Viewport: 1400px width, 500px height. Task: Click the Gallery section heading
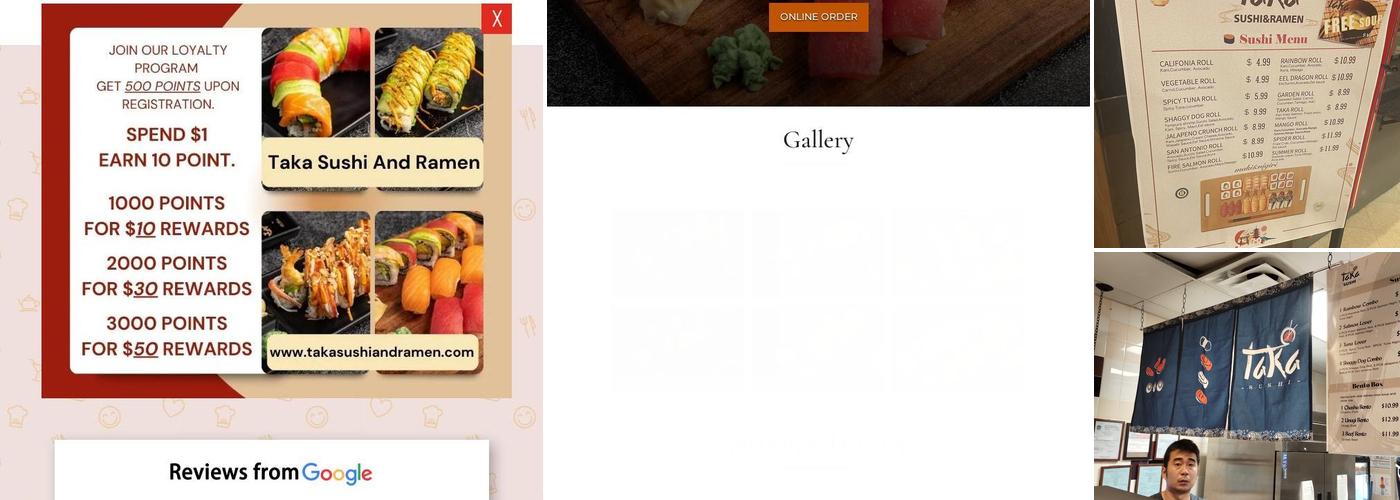click(818, 140)
